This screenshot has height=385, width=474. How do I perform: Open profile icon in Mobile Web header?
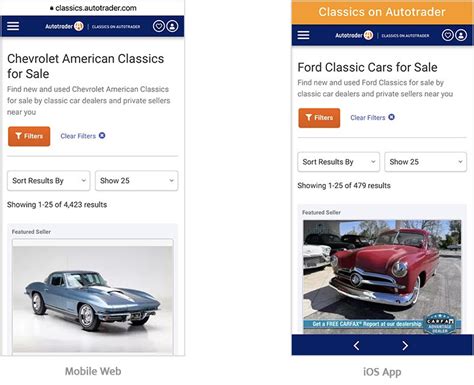pos(172,26)
